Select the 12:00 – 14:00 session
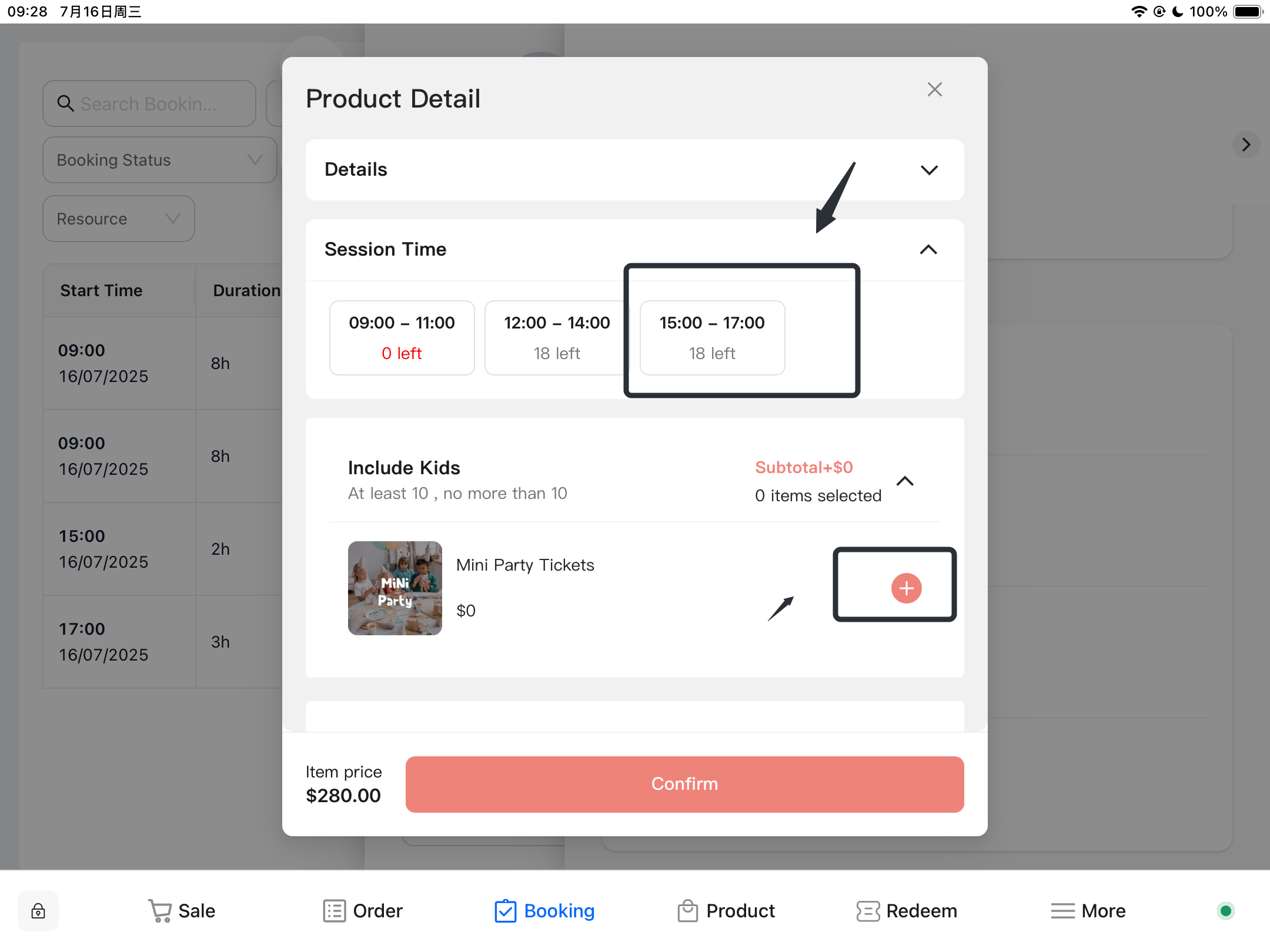 tap(556, 338)
